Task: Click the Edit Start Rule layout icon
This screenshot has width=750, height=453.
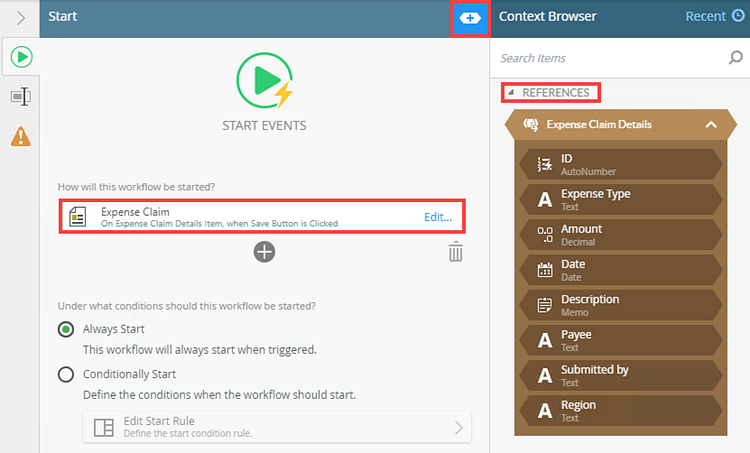Action: click(x=103, y=427)
